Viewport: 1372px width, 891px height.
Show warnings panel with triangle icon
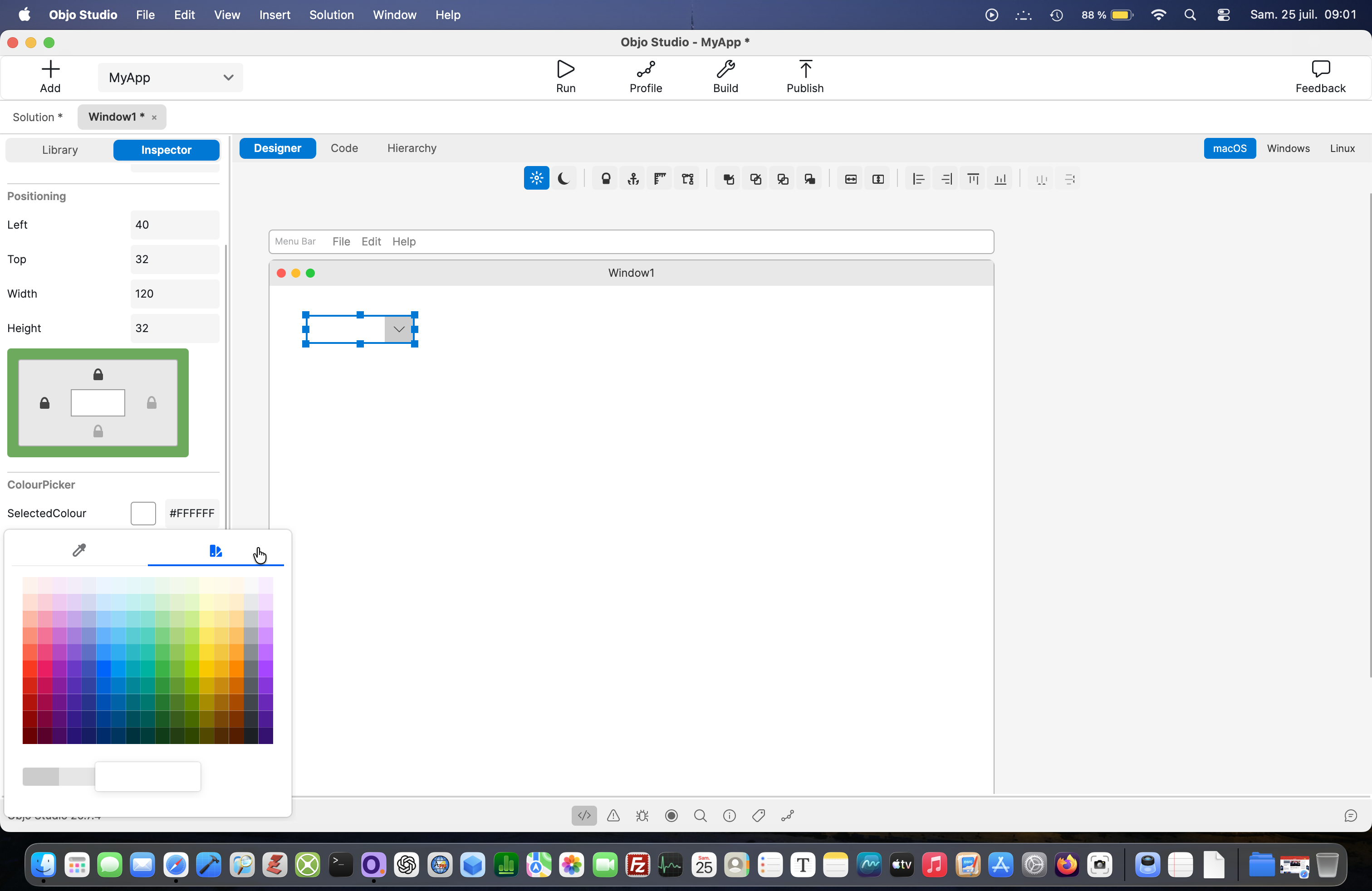point(613,816)
